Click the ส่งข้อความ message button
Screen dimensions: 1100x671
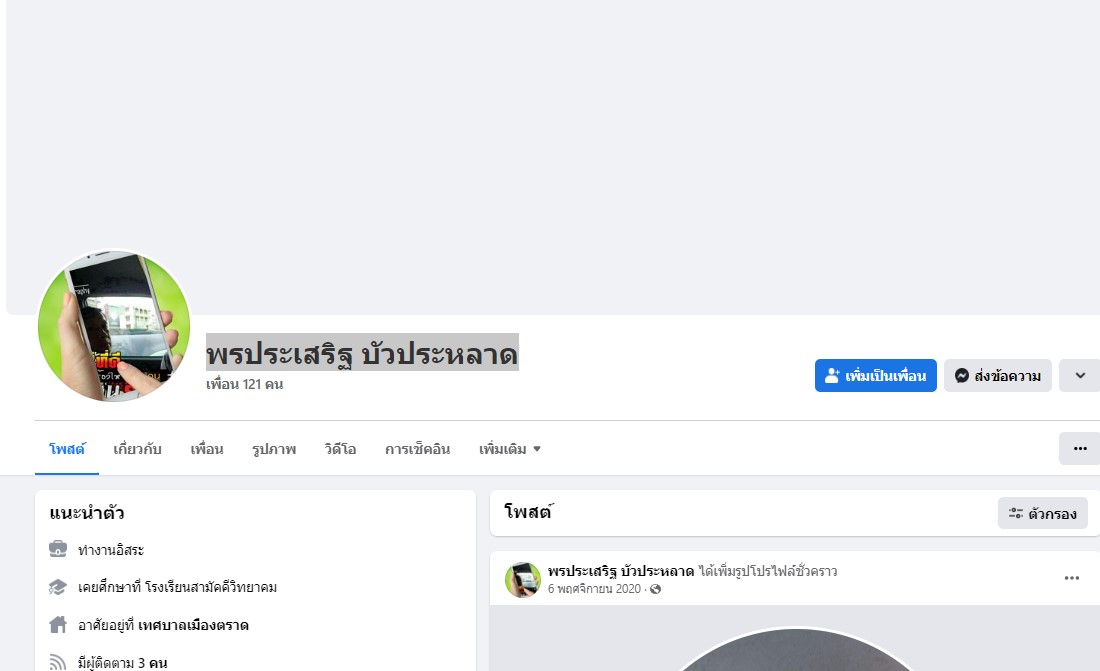point(998,376)
